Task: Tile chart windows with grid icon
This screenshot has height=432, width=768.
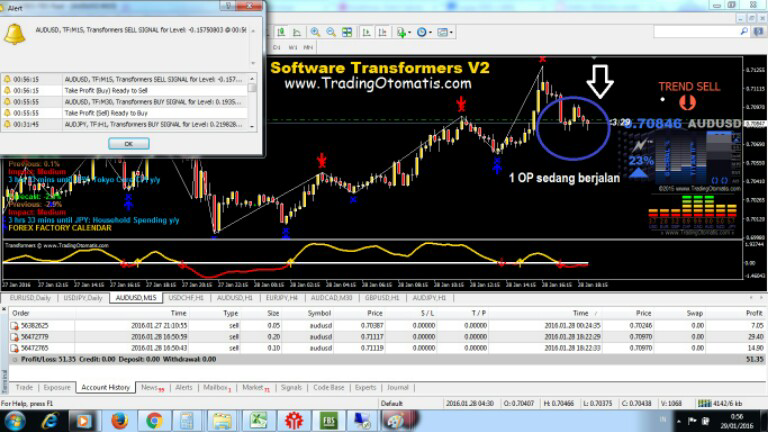Action: click(347, 32)
